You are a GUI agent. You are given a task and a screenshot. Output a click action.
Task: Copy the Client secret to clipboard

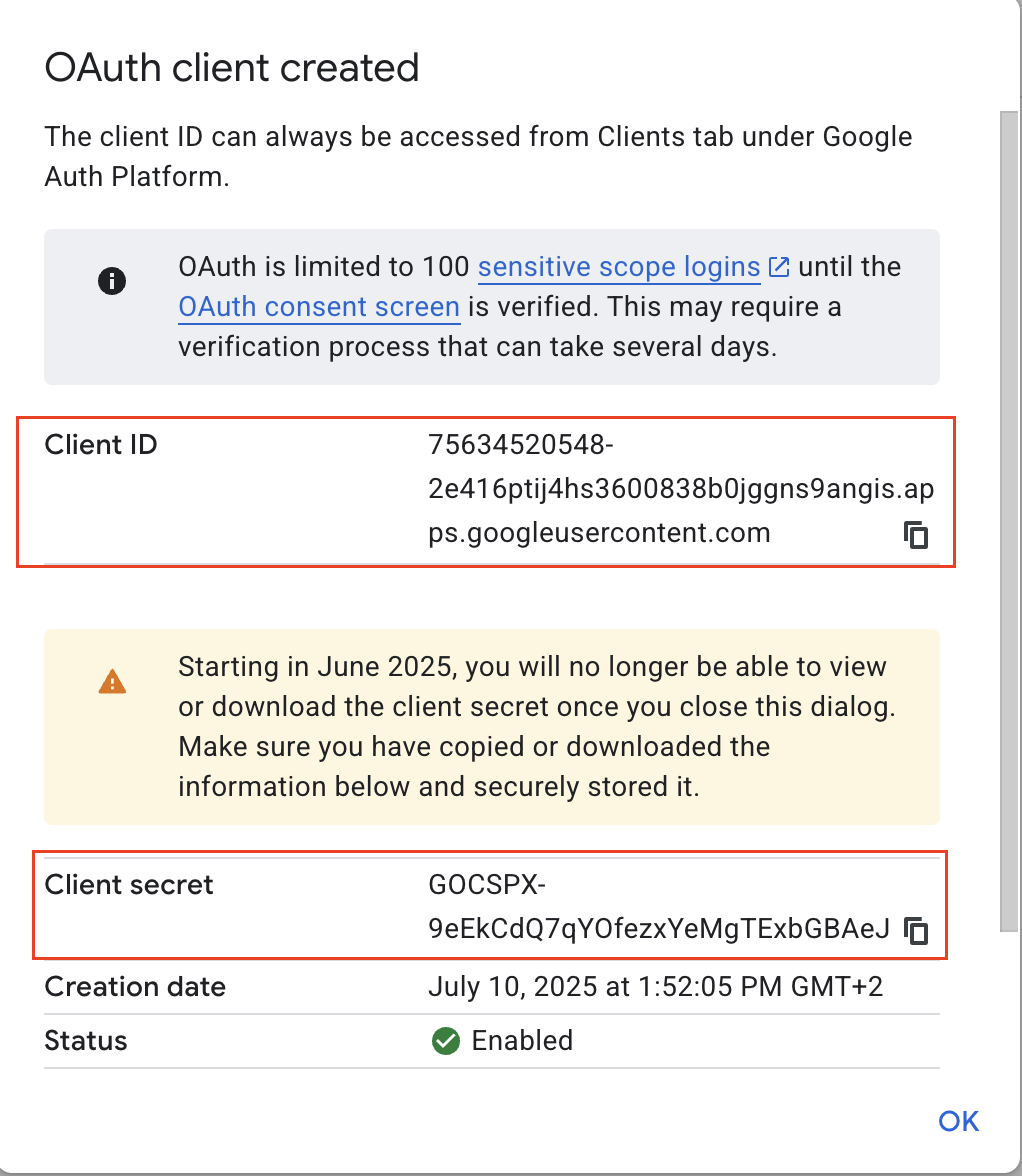click(x=916, y=931)
